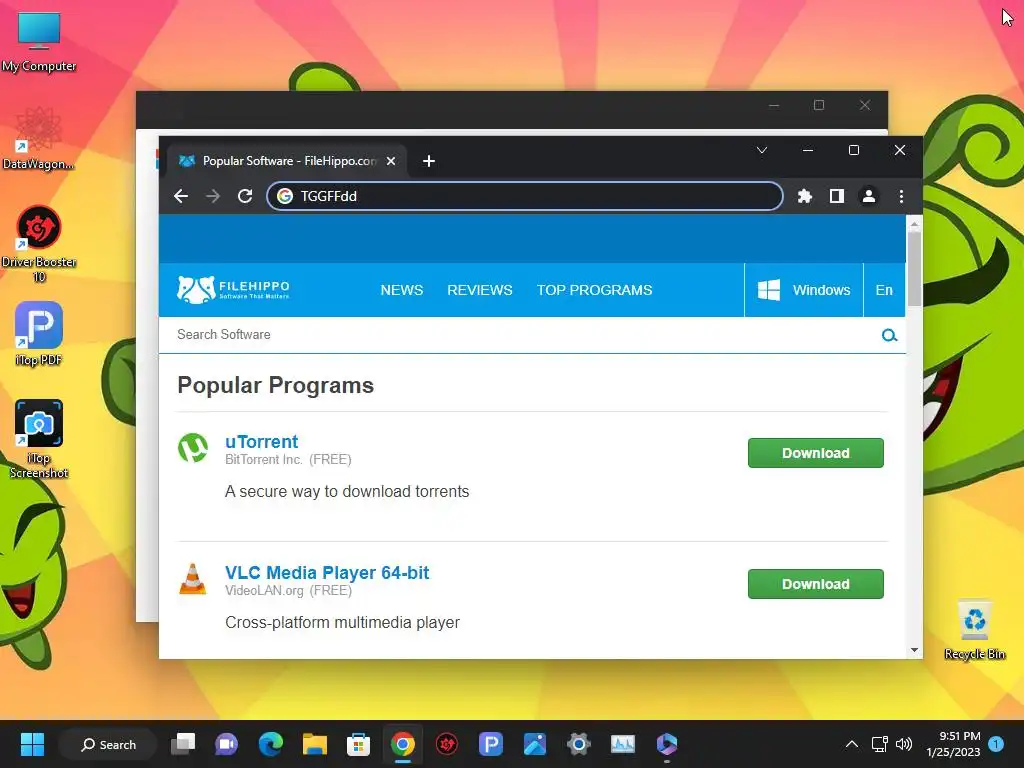Image resolution: width=1024 pixels, height=768 pixels.
Task: Select the iTop Screenshot desktop icon
Action: click(39, 439)
